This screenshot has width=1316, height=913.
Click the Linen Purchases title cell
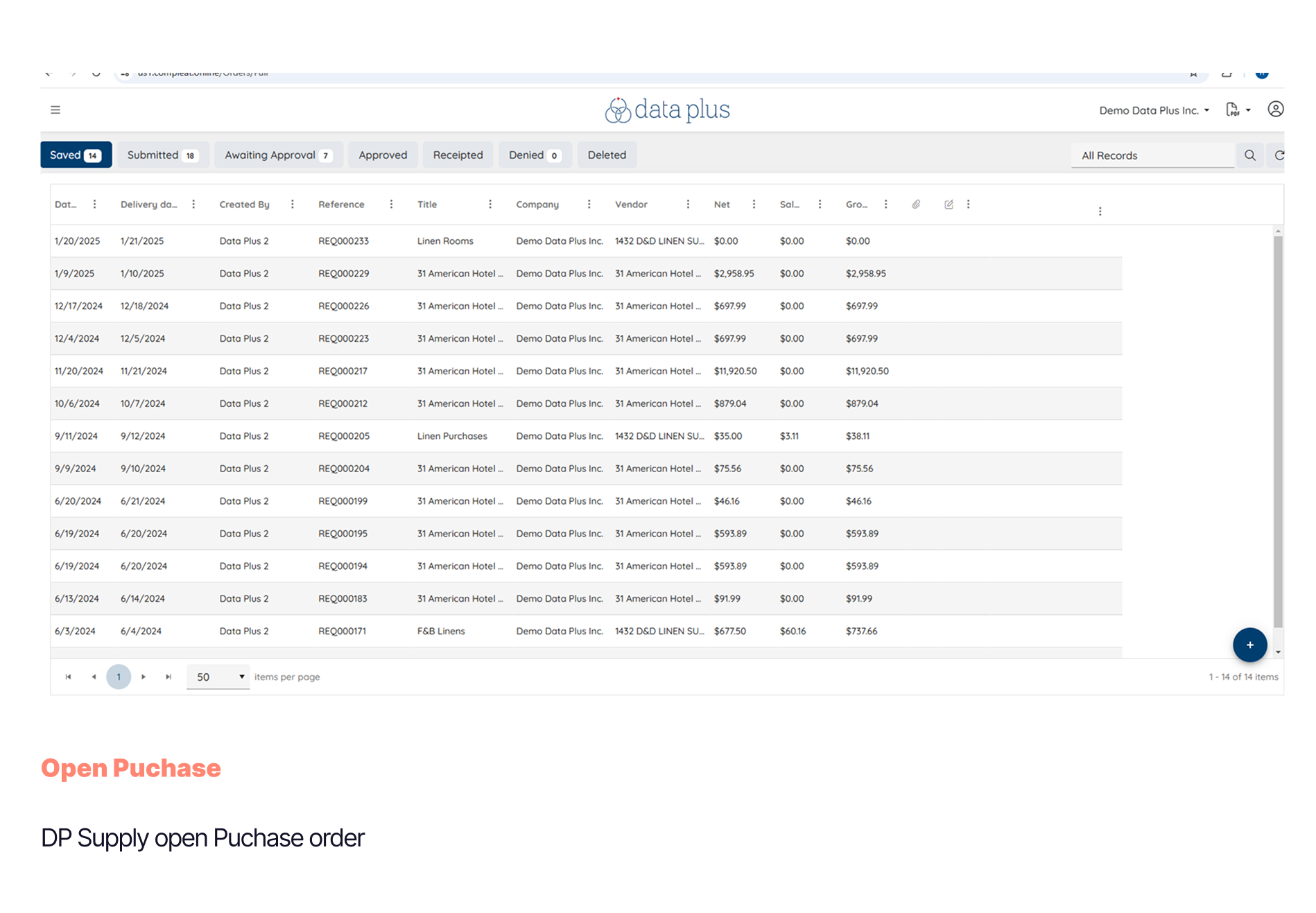(x=452, y=436)
